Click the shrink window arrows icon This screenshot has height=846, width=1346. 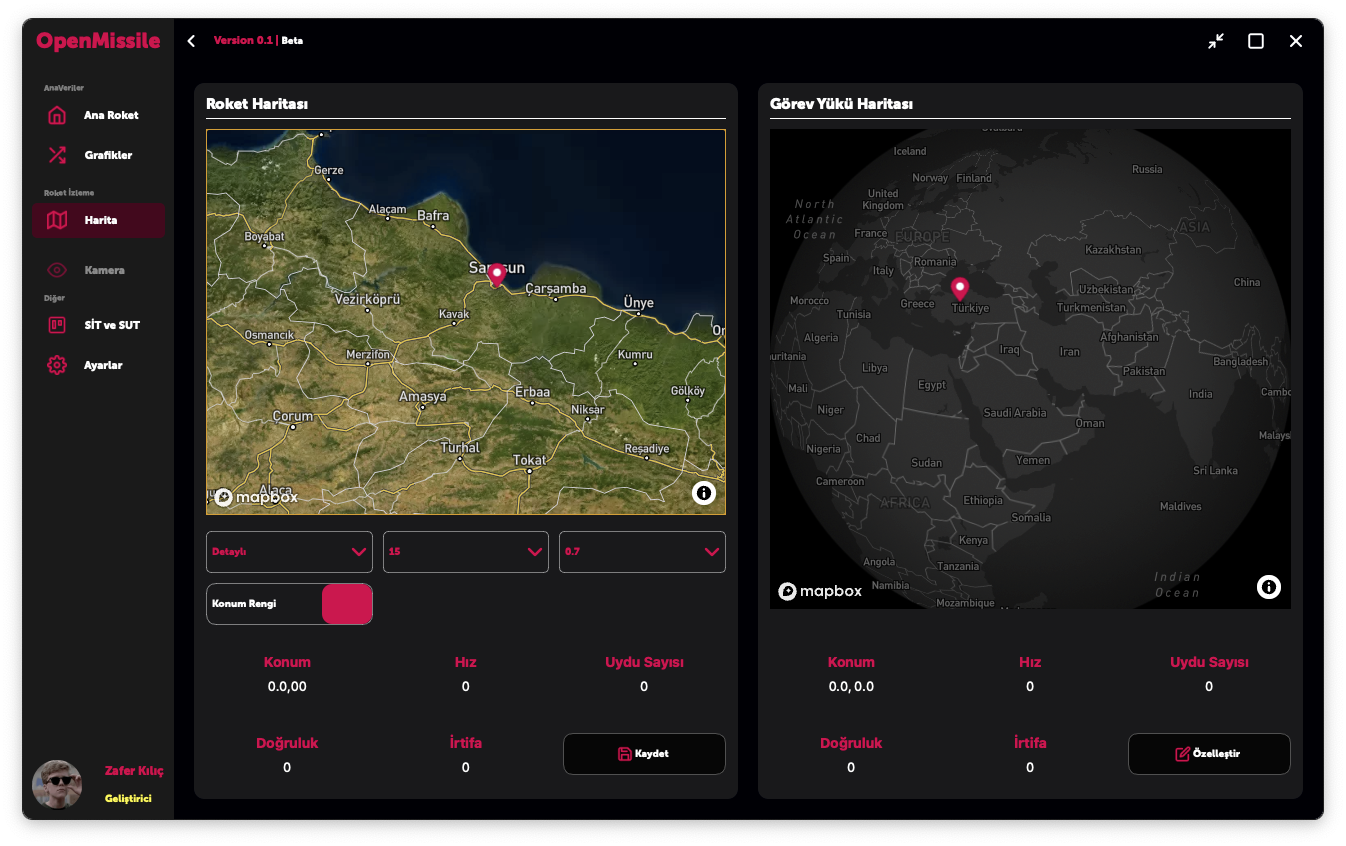click(1215, 41)
